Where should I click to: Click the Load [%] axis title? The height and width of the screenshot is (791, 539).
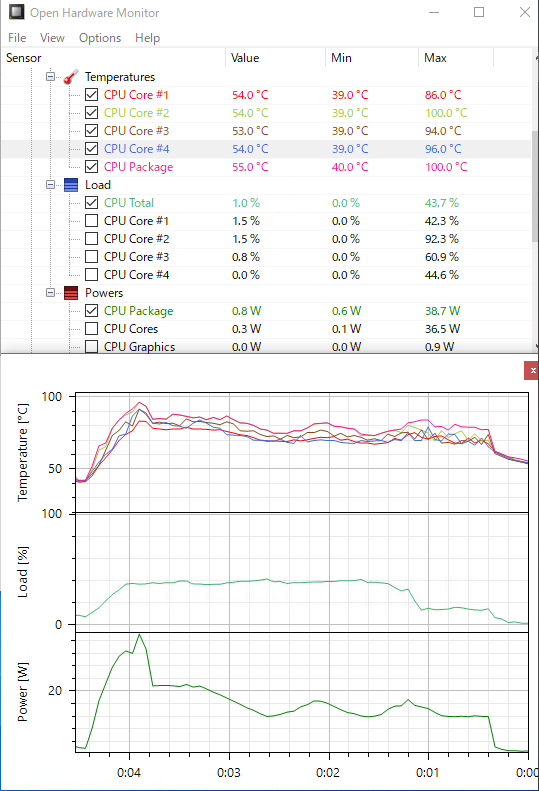pos(23,572)
